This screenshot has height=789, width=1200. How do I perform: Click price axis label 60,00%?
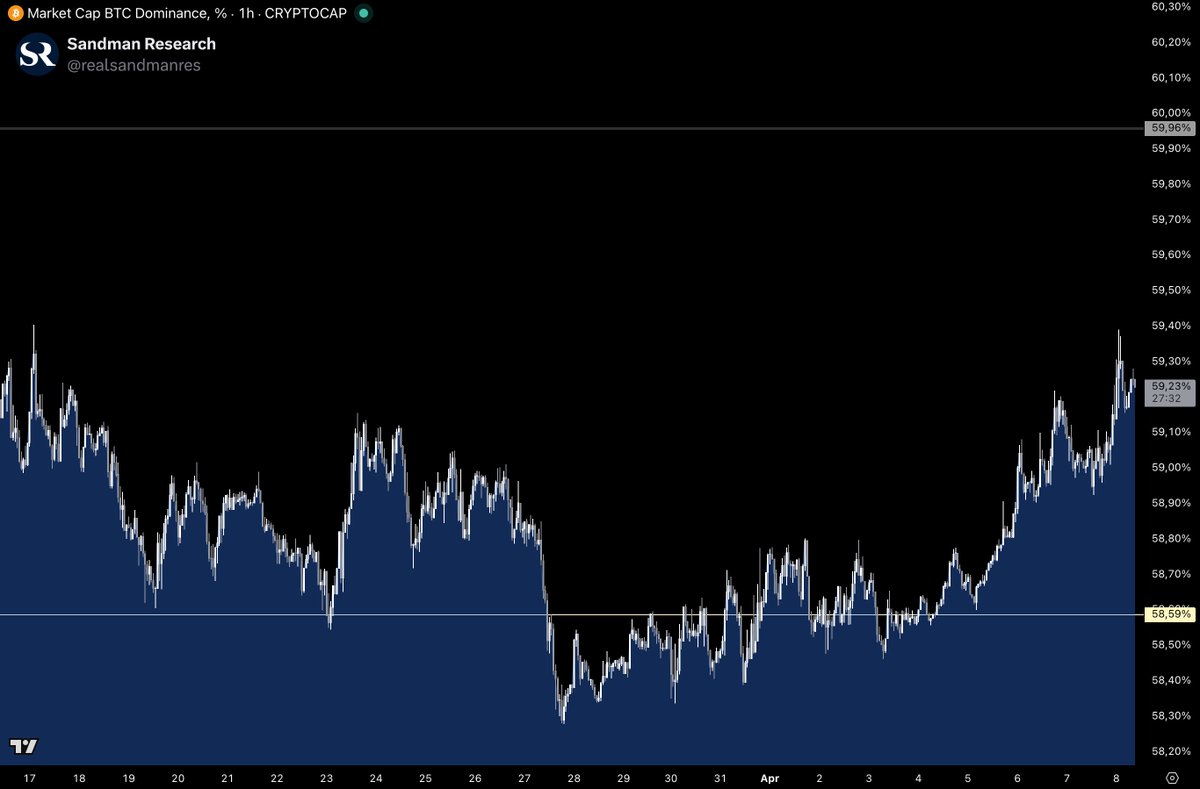(x=1171, y=113)
